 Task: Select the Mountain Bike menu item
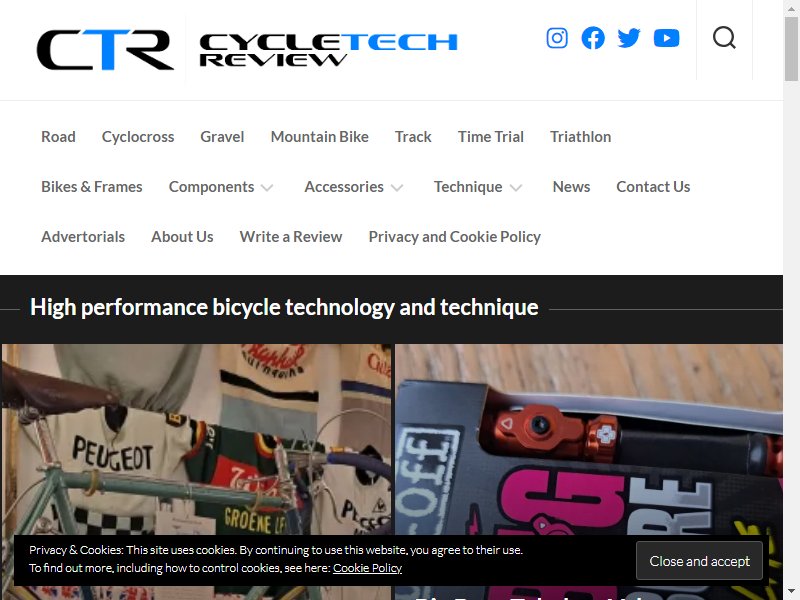pyautogui.click(x=319, y=137)
